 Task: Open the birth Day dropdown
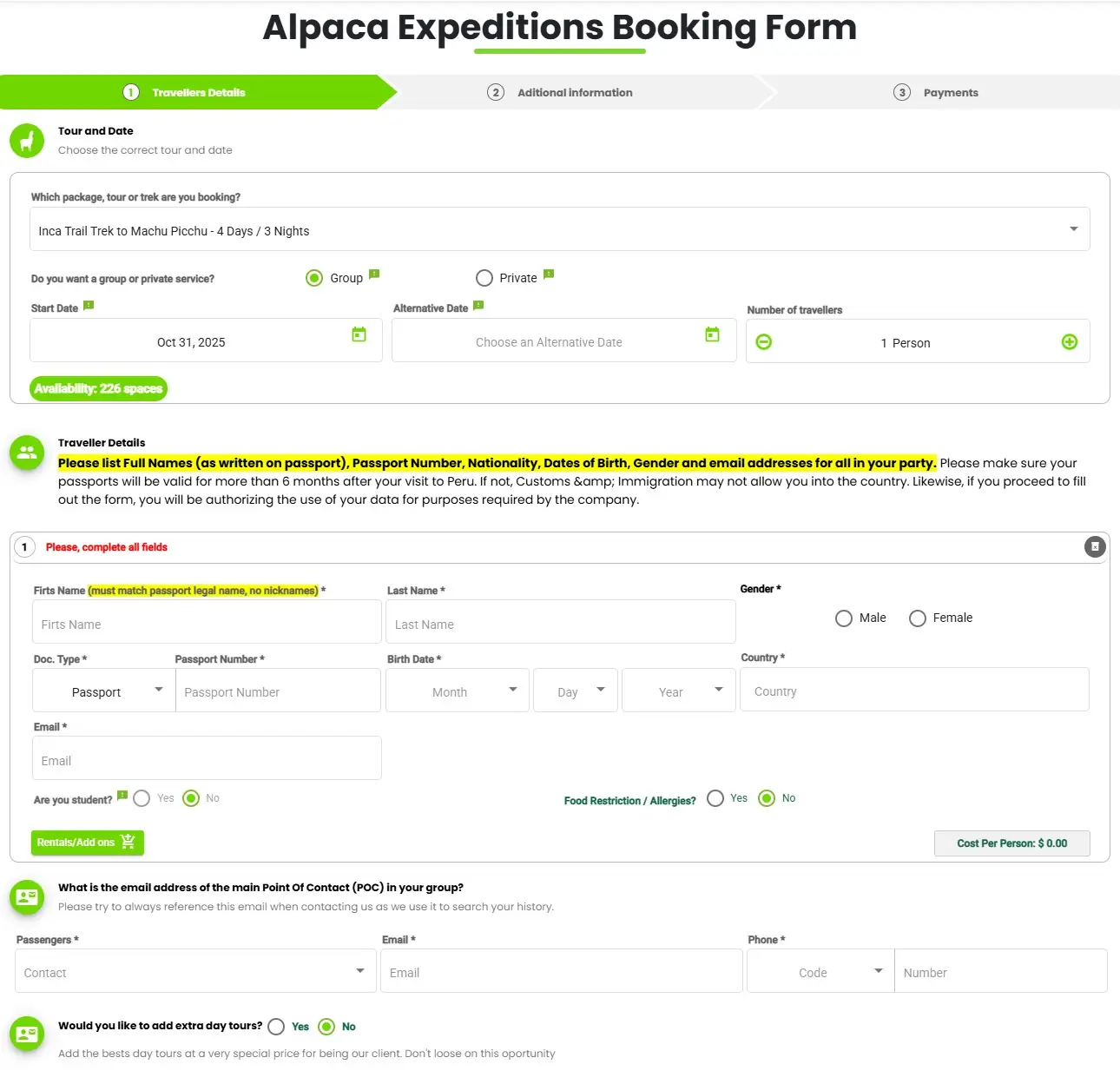(576, 691)
